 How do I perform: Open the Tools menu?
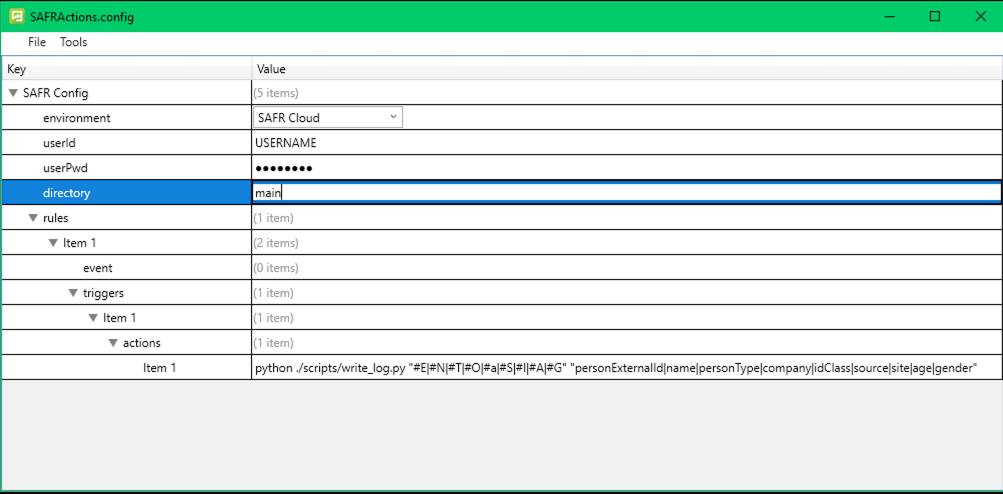(73, 42)
